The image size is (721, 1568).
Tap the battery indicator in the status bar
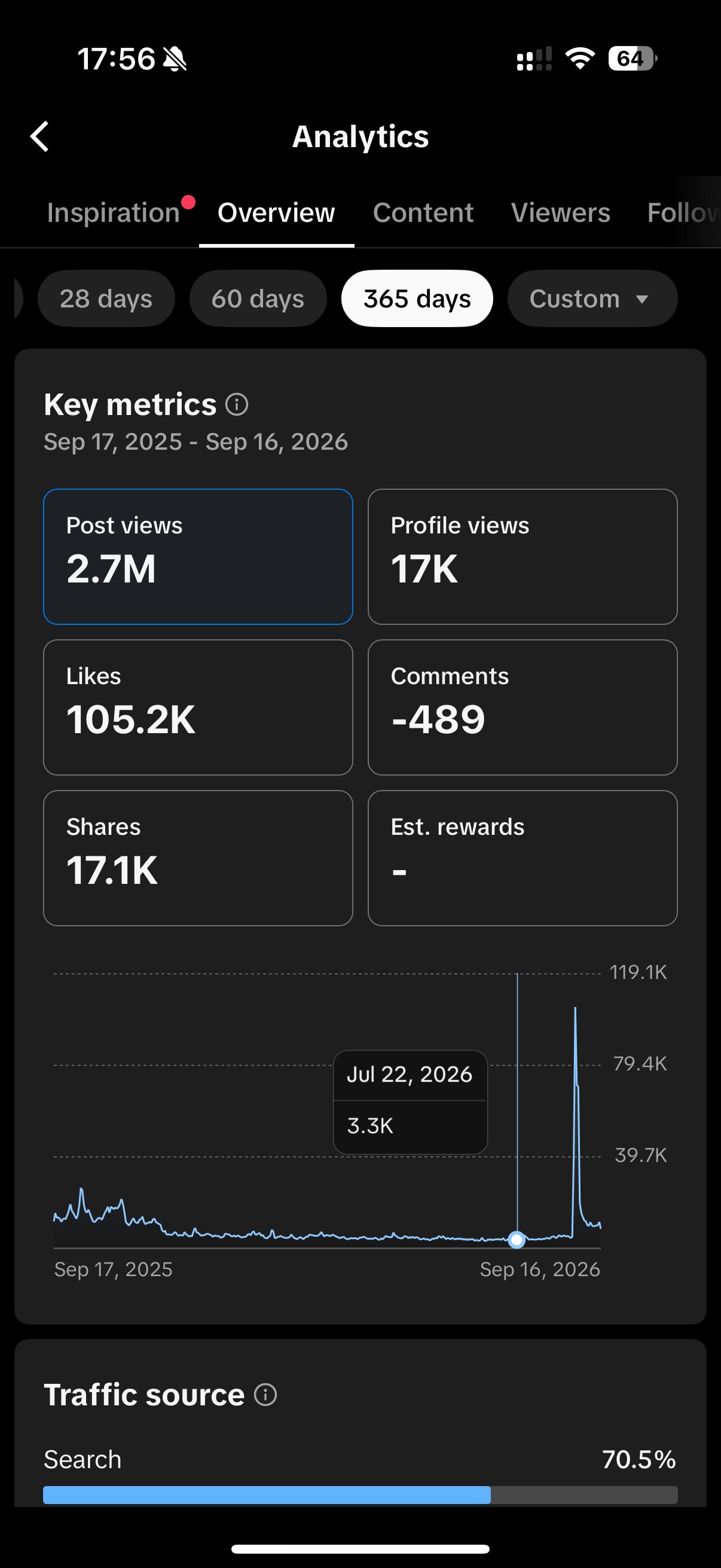click(632, 59)
